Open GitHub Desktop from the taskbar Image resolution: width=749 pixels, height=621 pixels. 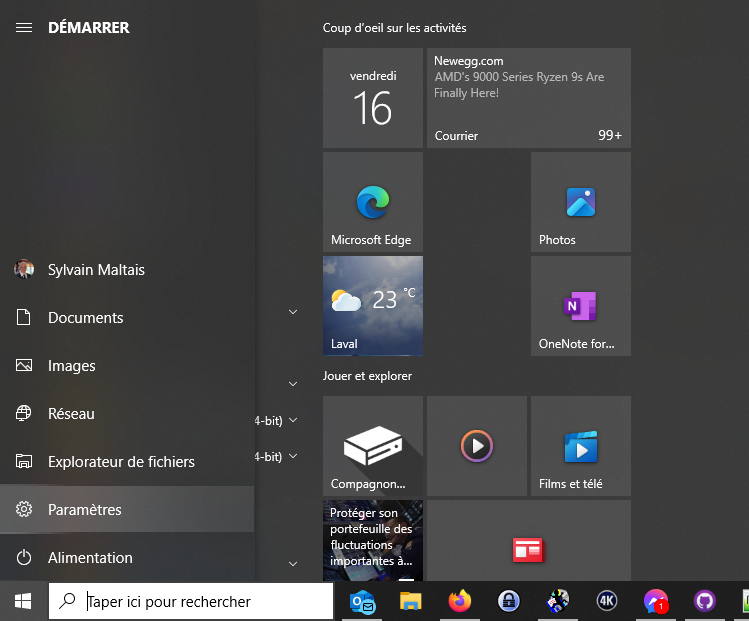pos(705,601)
